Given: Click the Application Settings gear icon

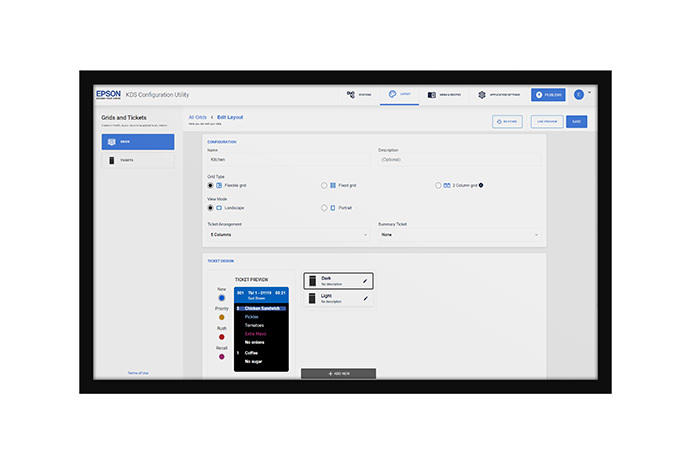Looking at the screenshot, I should 482,95.
